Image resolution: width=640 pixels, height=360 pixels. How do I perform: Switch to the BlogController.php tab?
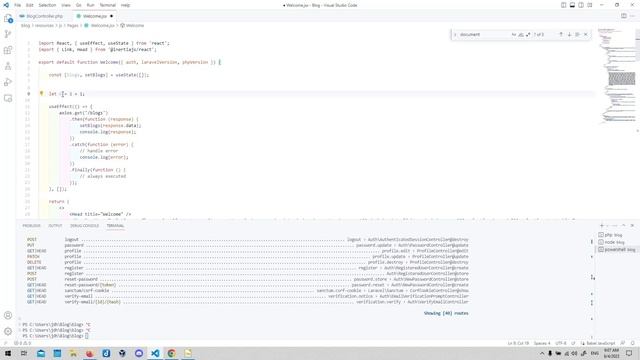pos(44,16)
